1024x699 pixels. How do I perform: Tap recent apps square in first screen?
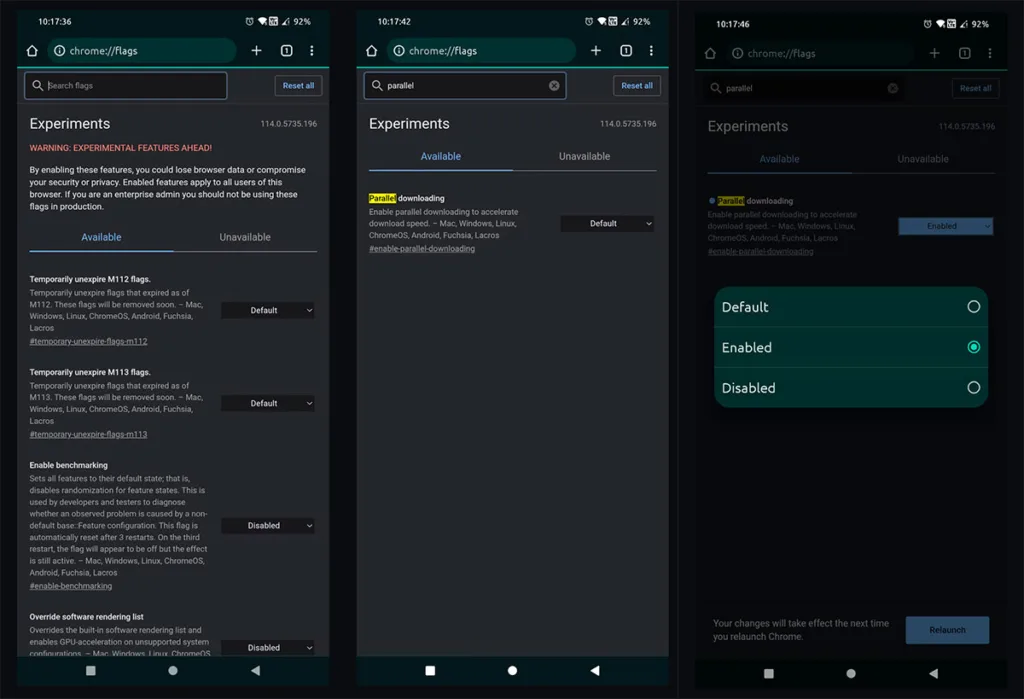pos(91,670)
